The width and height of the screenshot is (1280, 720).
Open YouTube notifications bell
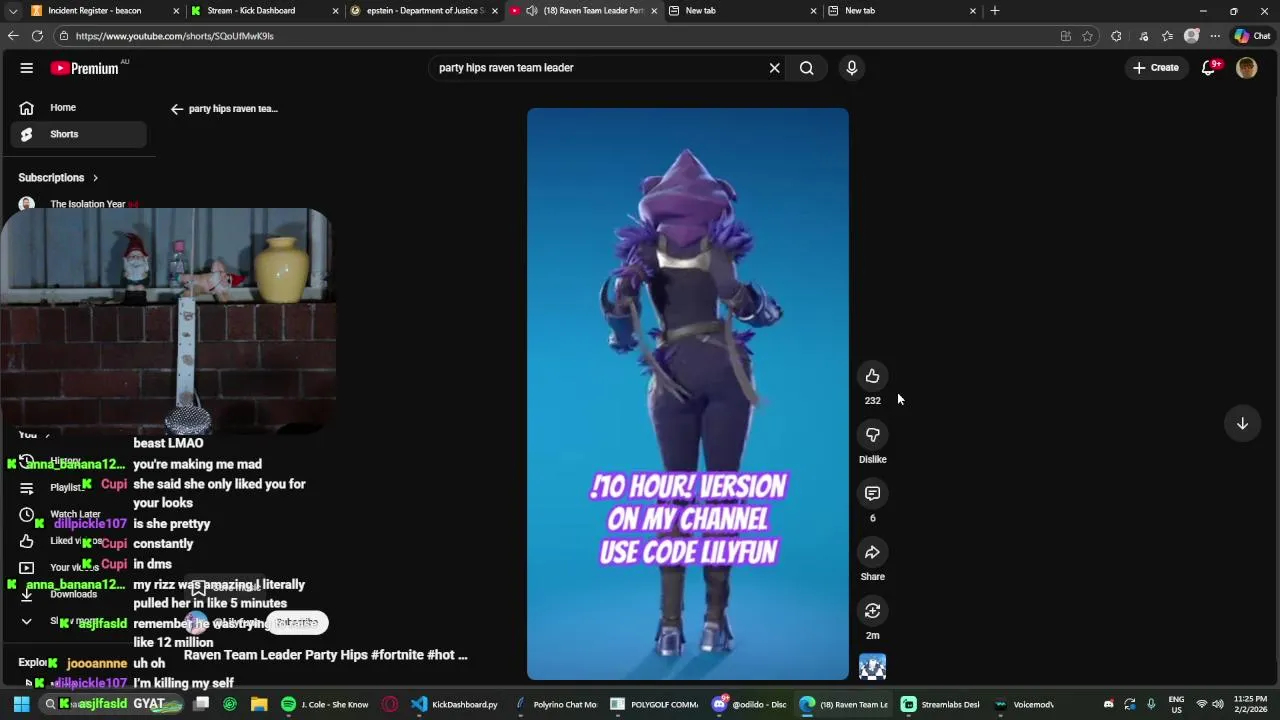click(1209, 68)
